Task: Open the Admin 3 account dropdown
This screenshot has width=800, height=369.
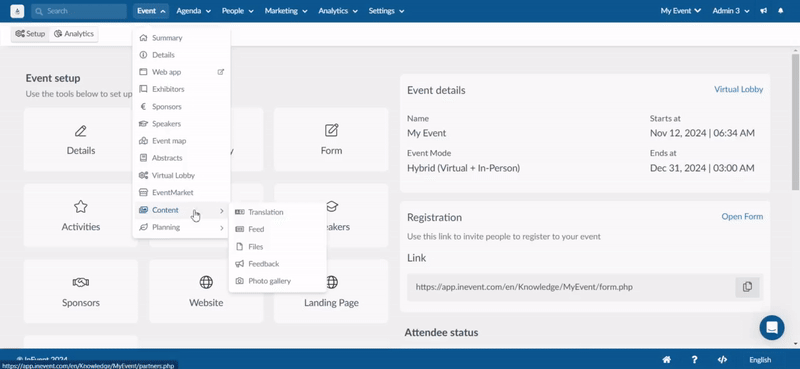Action: click(x=730, y=11)
